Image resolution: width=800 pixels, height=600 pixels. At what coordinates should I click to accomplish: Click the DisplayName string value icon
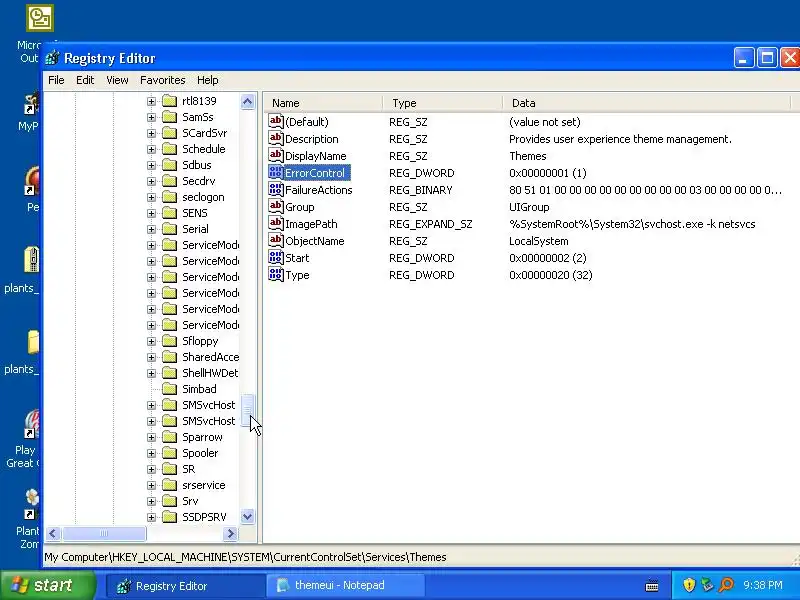tap(276, 155)
